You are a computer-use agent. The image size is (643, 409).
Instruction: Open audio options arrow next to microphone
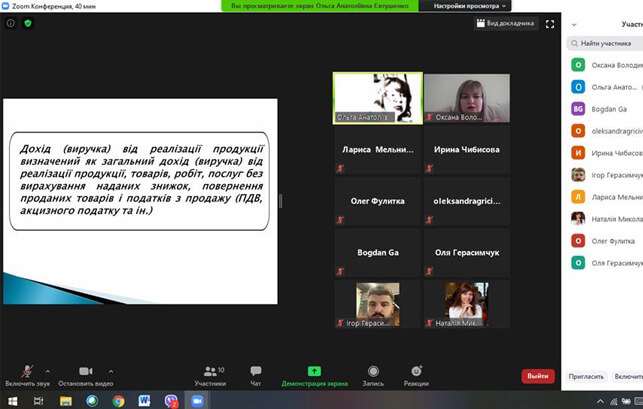click(46, 369)
